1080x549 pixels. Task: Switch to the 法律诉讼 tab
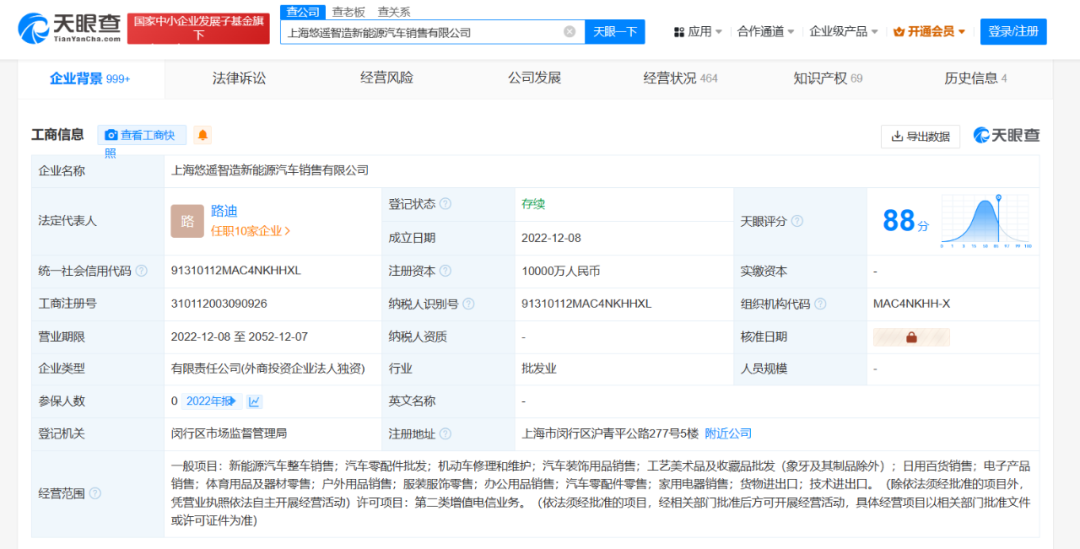click(x=239, y=78)
